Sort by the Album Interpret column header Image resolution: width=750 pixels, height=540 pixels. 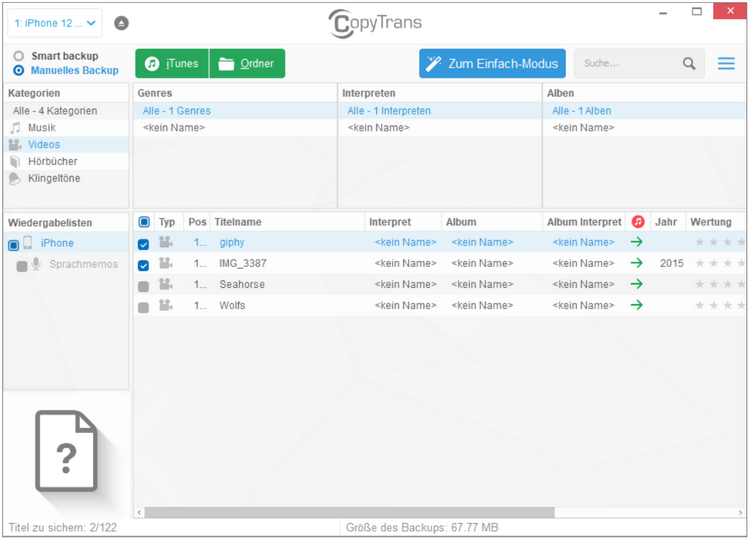pos(584,222)
